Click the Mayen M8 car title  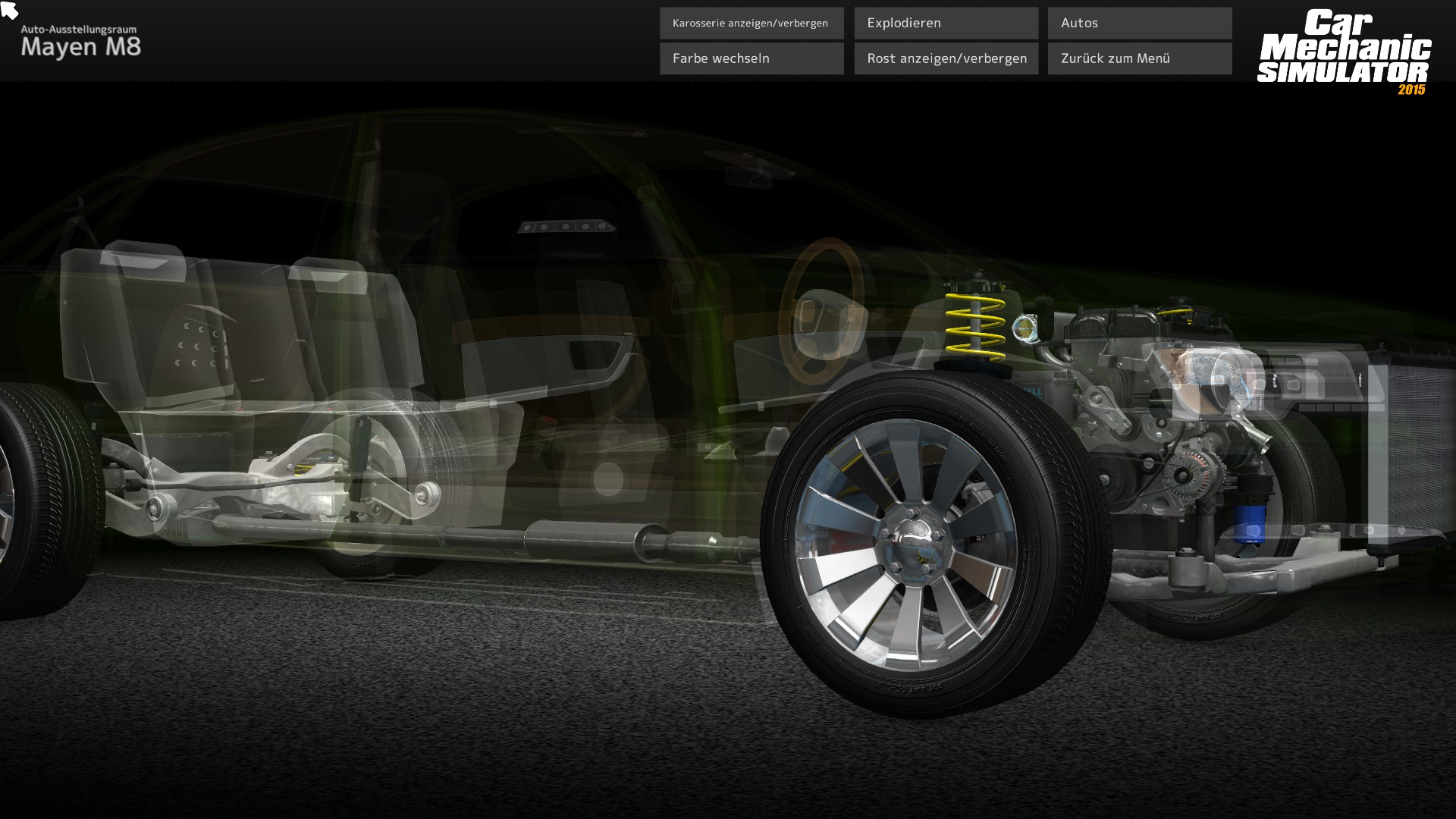[x=81, y=47]
